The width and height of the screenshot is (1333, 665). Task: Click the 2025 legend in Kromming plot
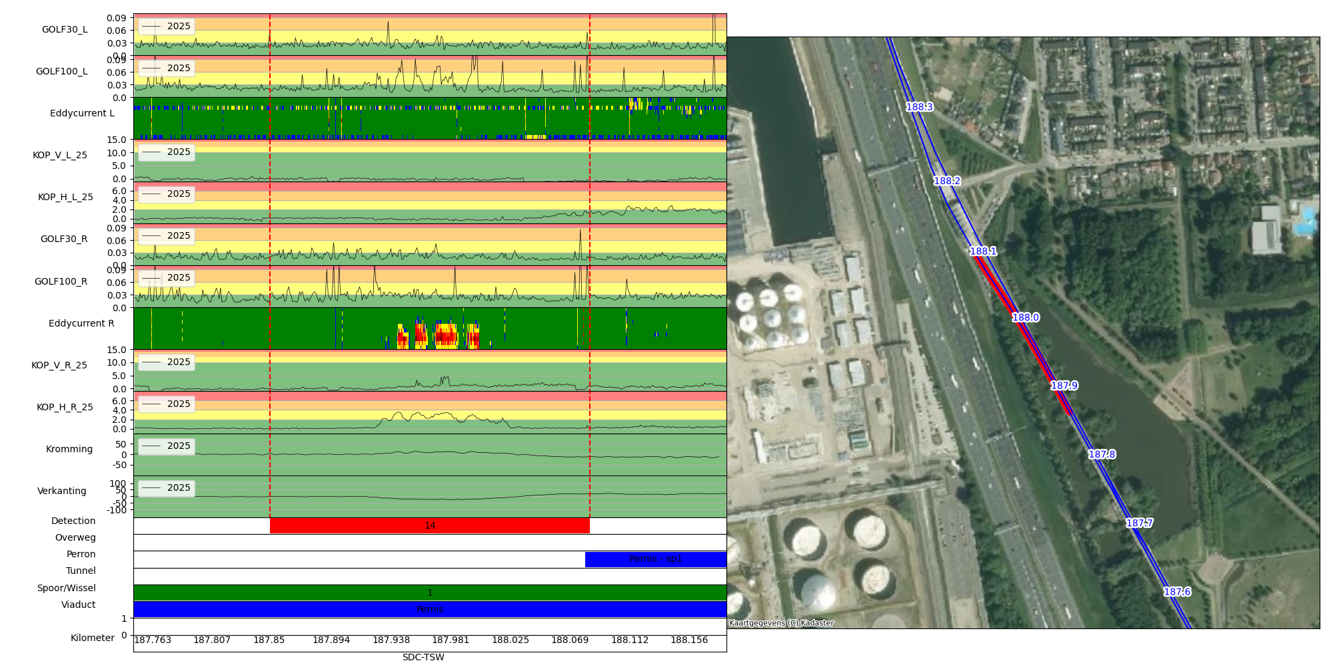point(165,446)
